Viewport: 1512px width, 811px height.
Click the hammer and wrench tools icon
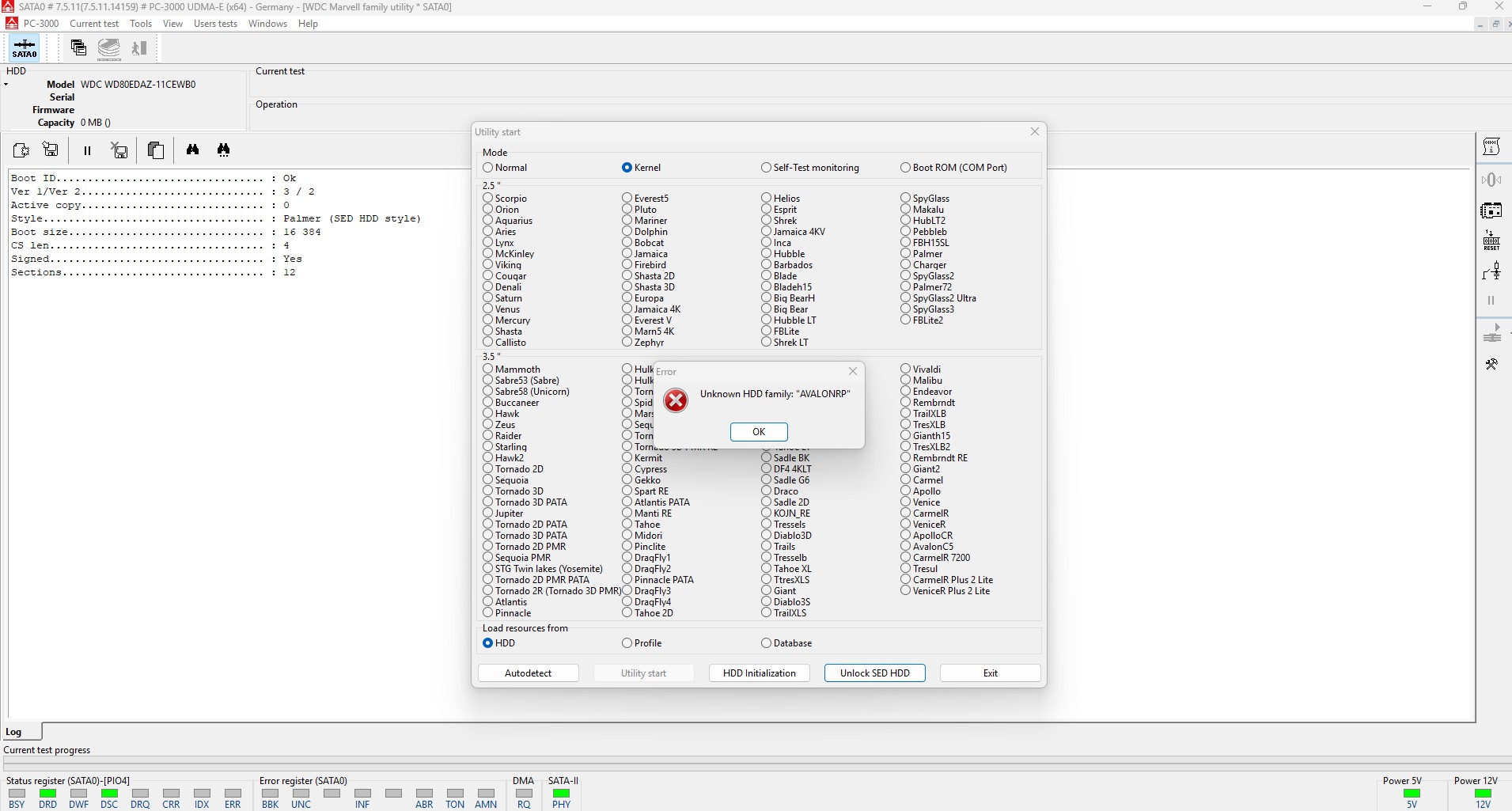click(x=1491, y=364)
